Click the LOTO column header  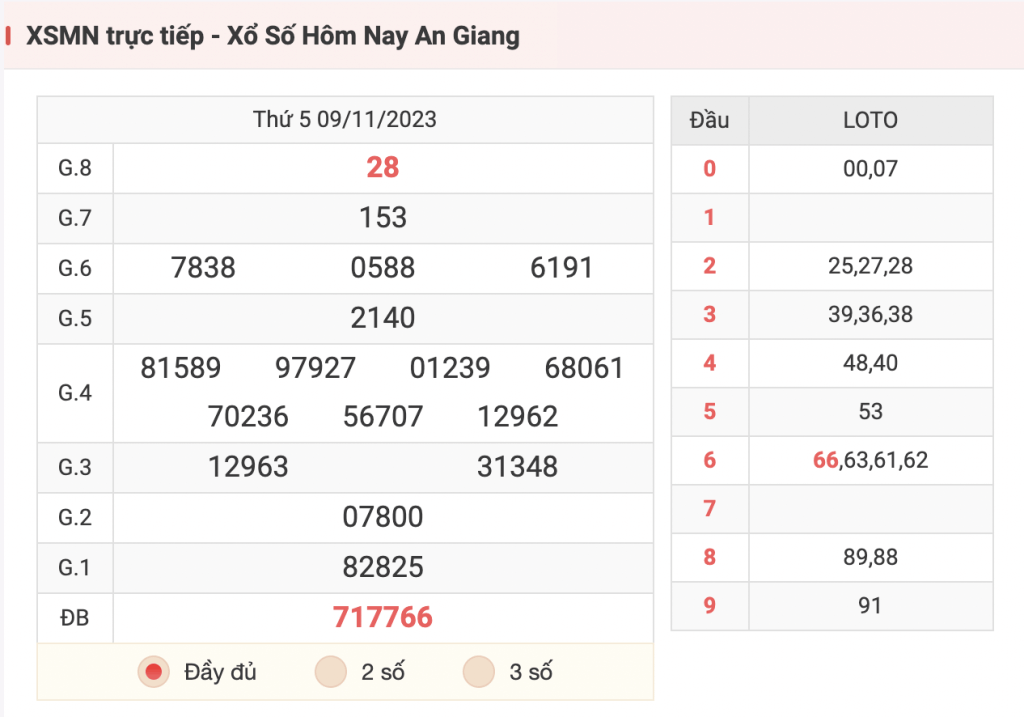871,120
